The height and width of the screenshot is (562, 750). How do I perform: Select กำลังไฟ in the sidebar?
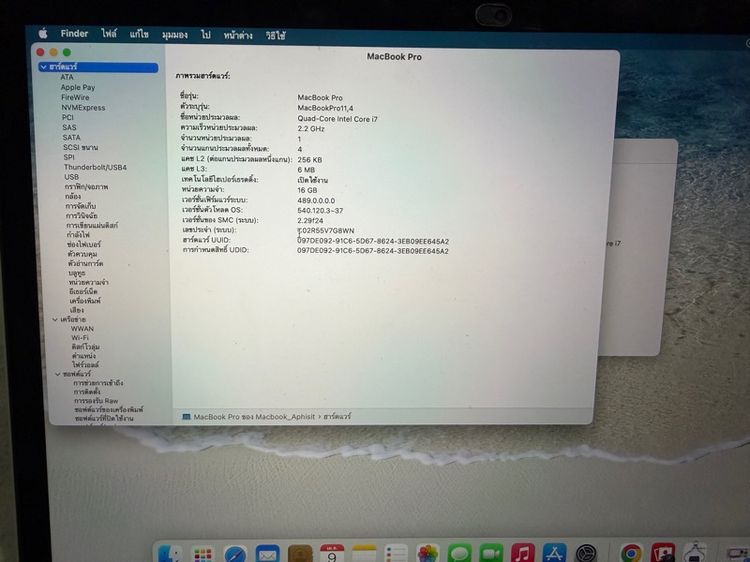tap(78, 234)
